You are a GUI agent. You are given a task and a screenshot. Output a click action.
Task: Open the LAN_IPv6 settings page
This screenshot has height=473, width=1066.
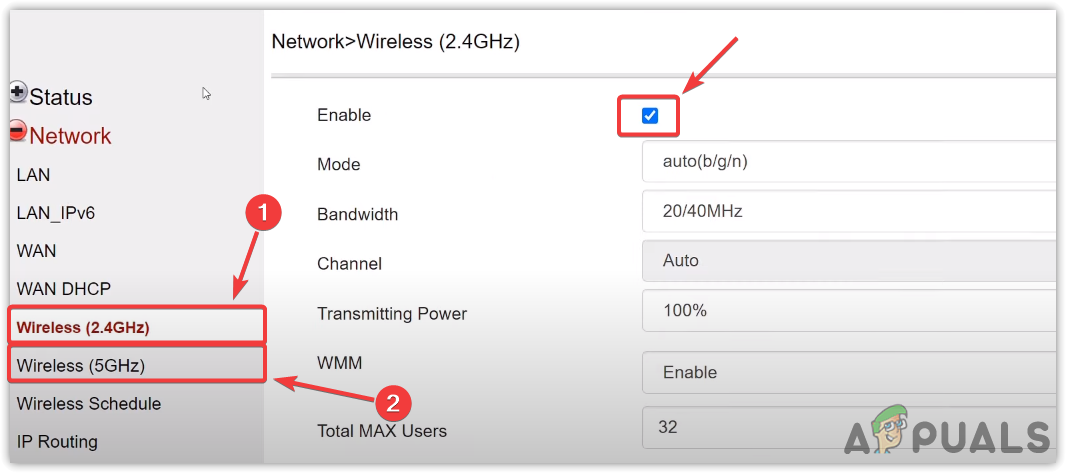(x=56, y=213)
